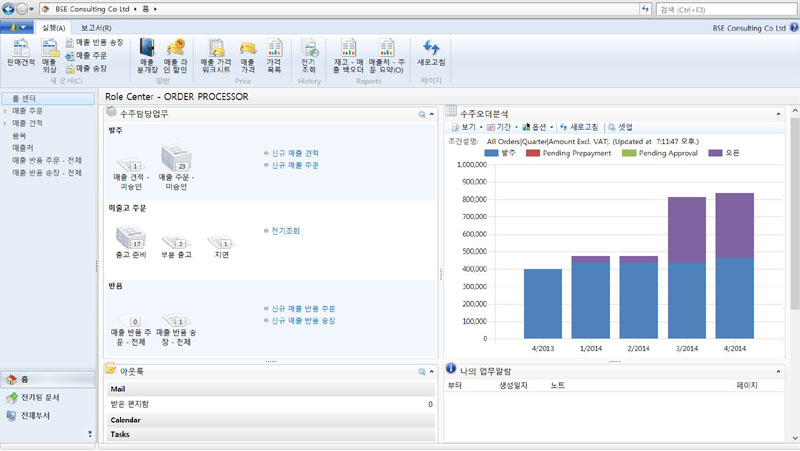
Task: Switch to the 보고서(R) ribbon tab
Action: point(96,28)
